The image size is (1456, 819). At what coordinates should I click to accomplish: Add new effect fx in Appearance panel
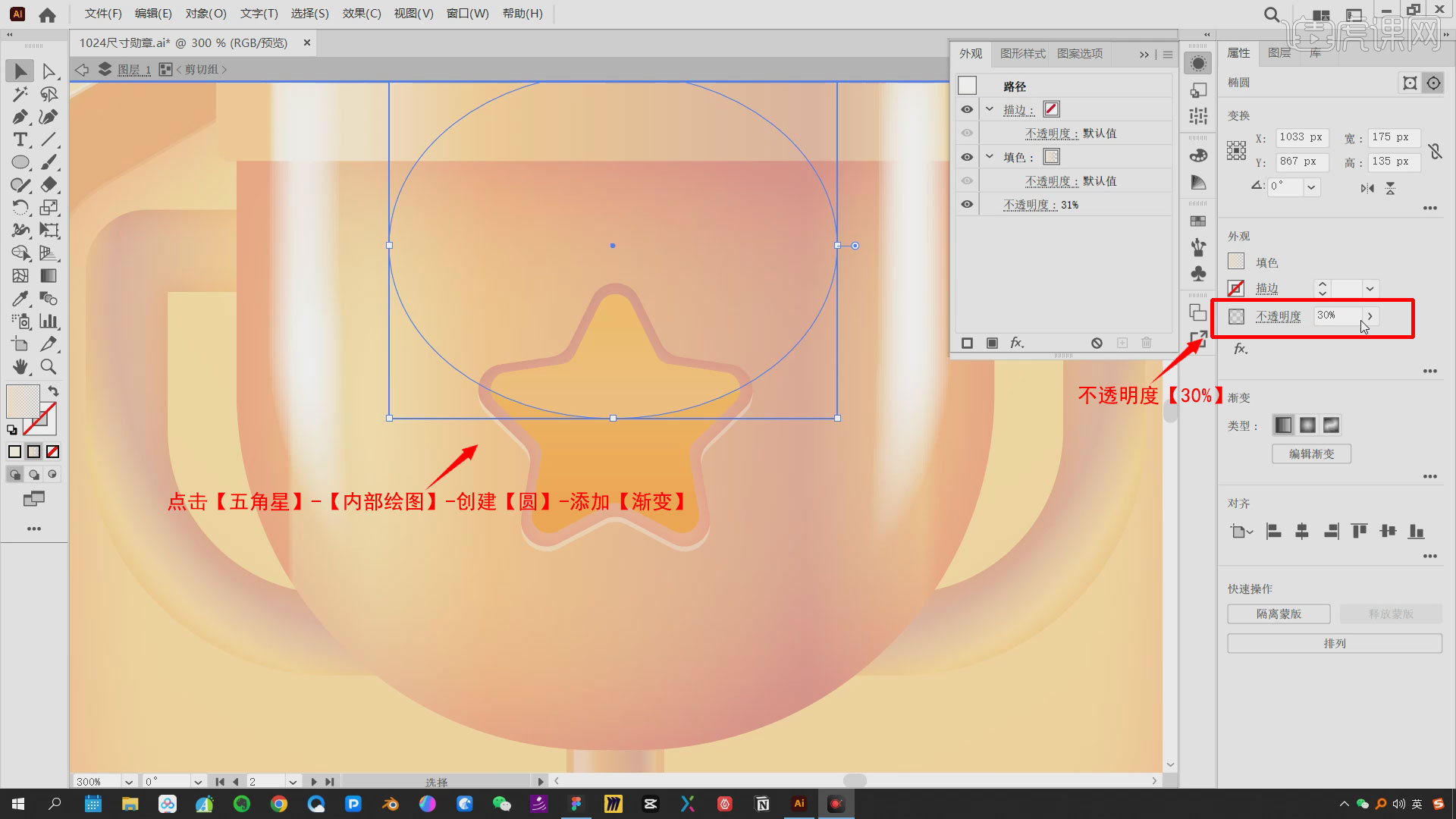tap(1017, 344)
